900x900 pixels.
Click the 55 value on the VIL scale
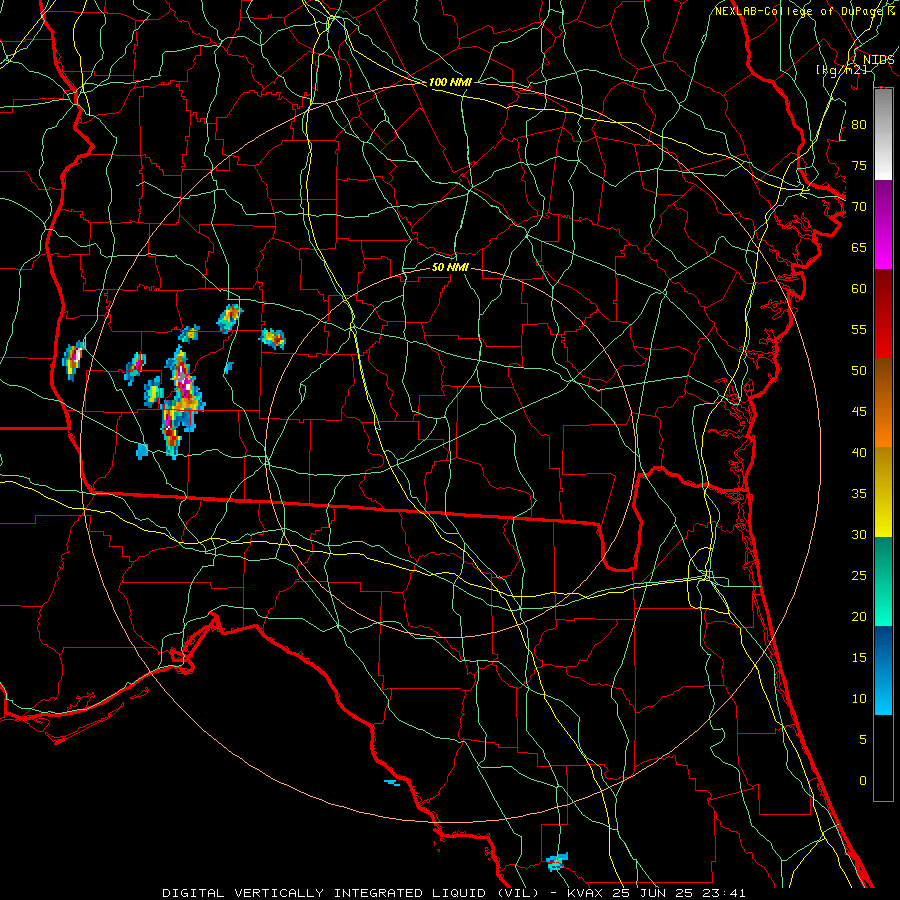[859, 329]
